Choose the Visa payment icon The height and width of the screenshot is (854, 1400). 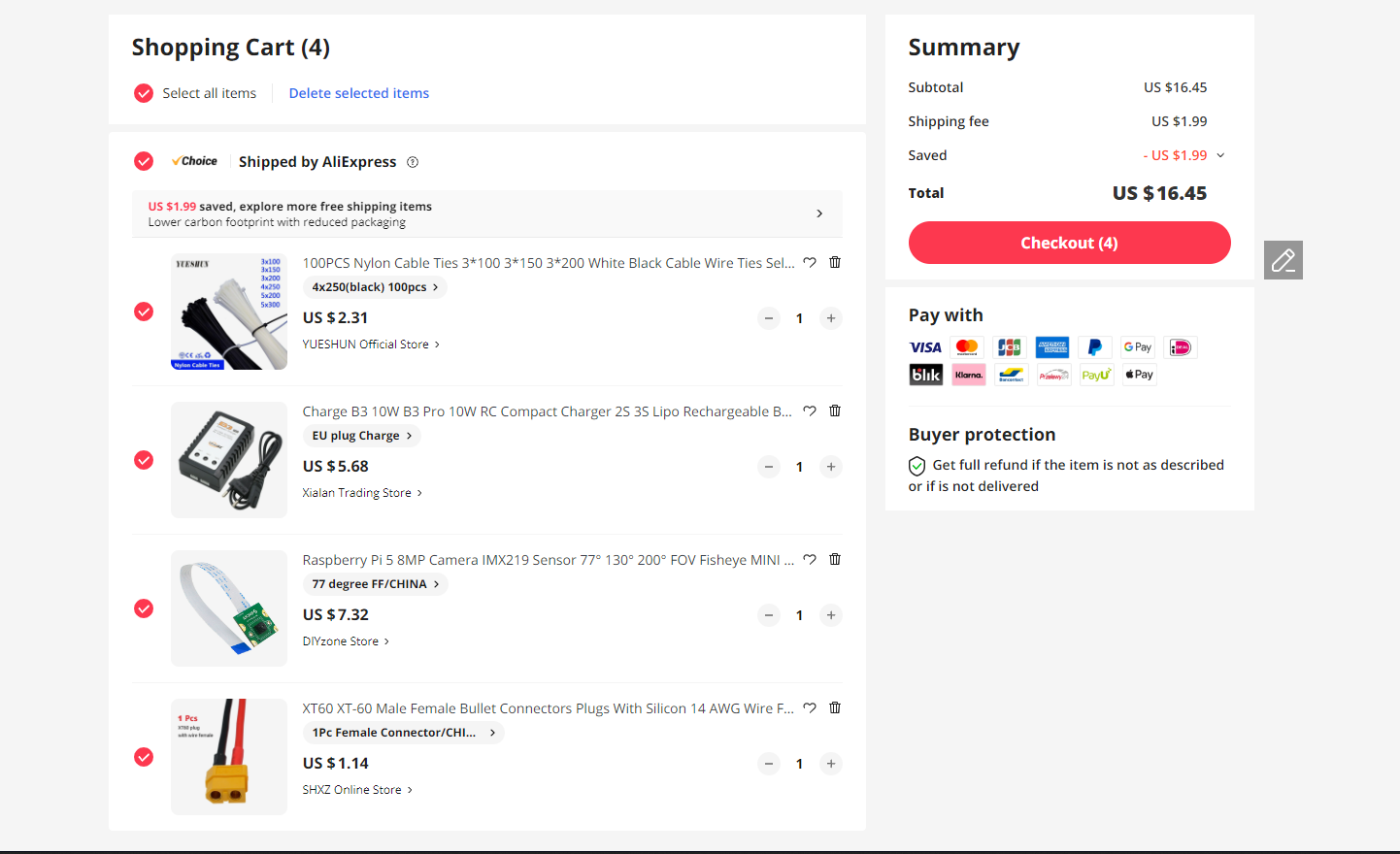coord(925,347)
